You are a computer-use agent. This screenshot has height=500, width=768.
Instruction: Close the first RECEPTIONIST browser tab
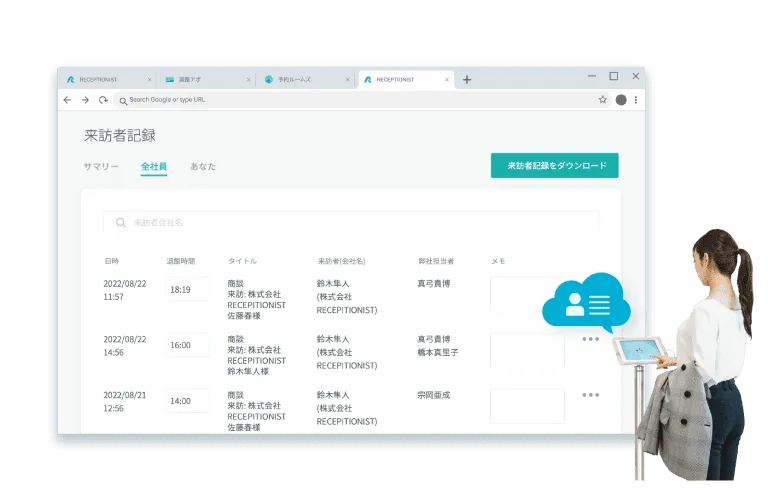click(150, 79)
